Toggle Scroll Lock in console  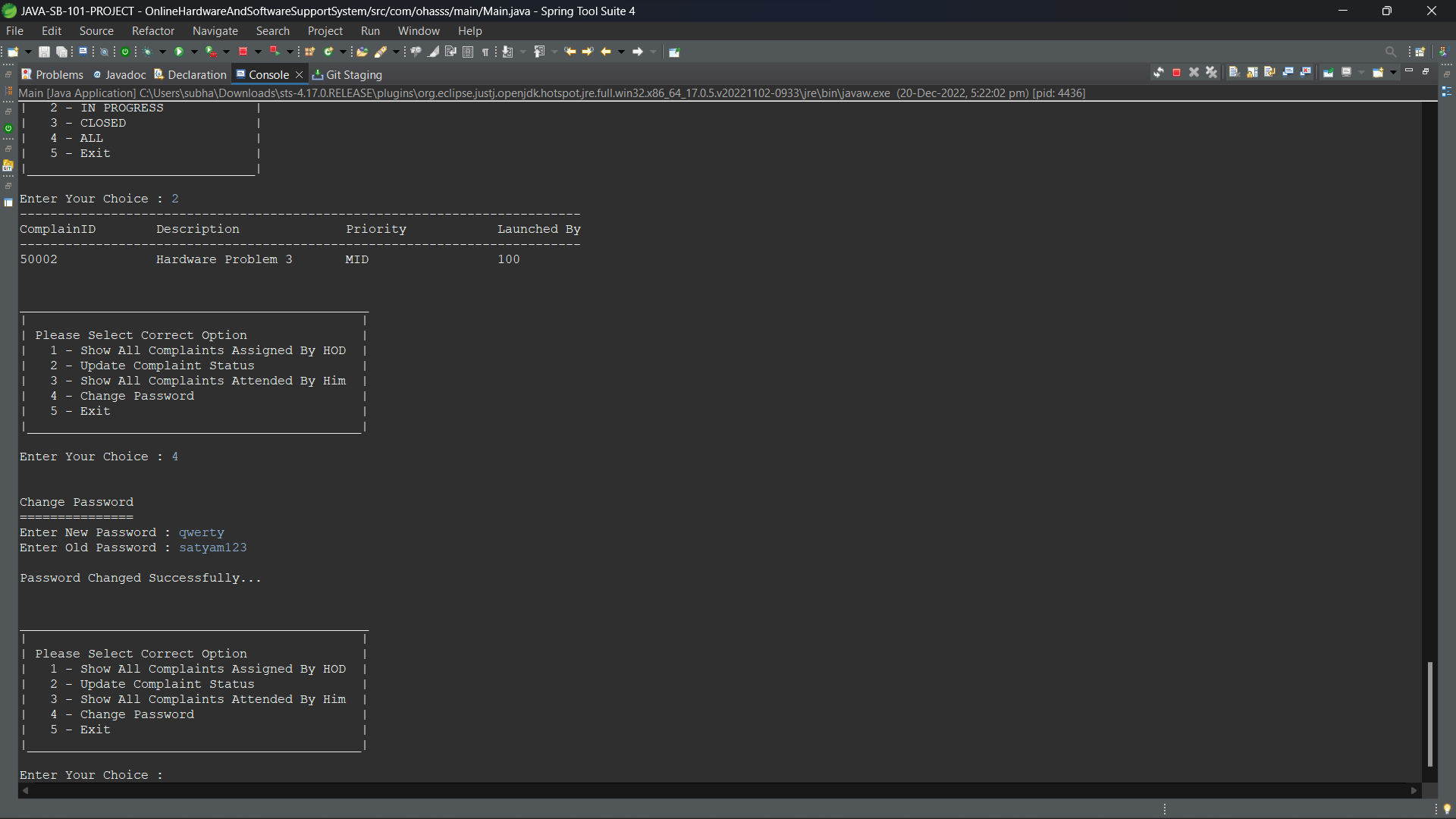(x=1252, y=73)
